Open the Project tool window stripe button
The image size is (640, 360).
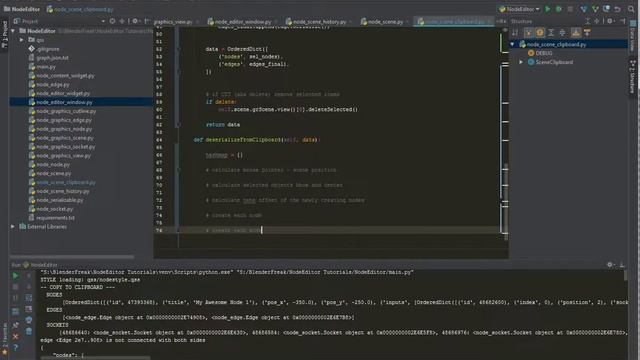click(4, 35)
